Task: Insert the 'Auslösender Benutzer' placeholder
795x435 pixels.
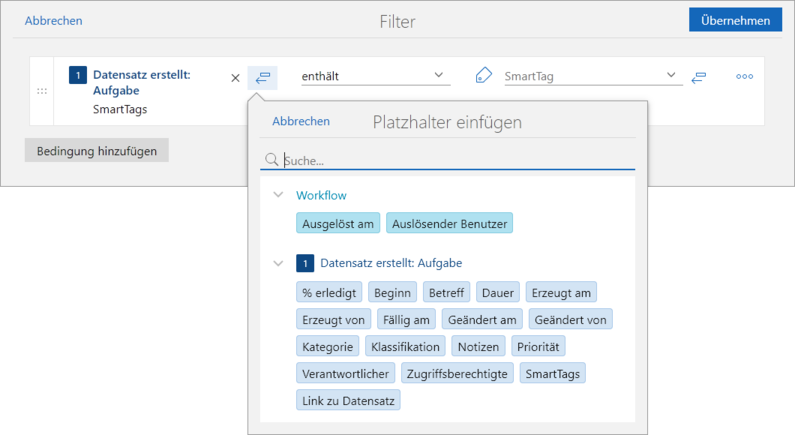Action: click(449, 223)
